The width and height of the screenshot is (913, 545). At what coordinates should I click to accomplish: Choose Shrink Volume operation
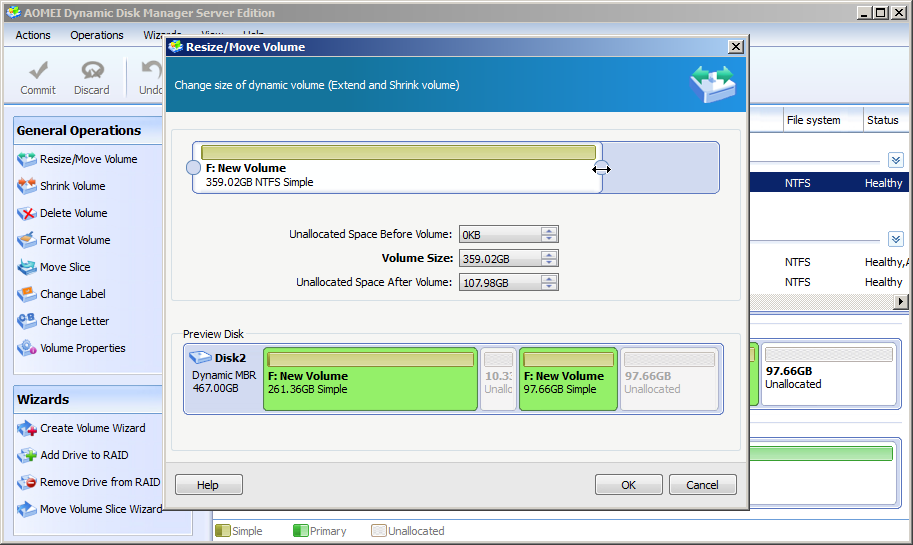coord(62,186)
